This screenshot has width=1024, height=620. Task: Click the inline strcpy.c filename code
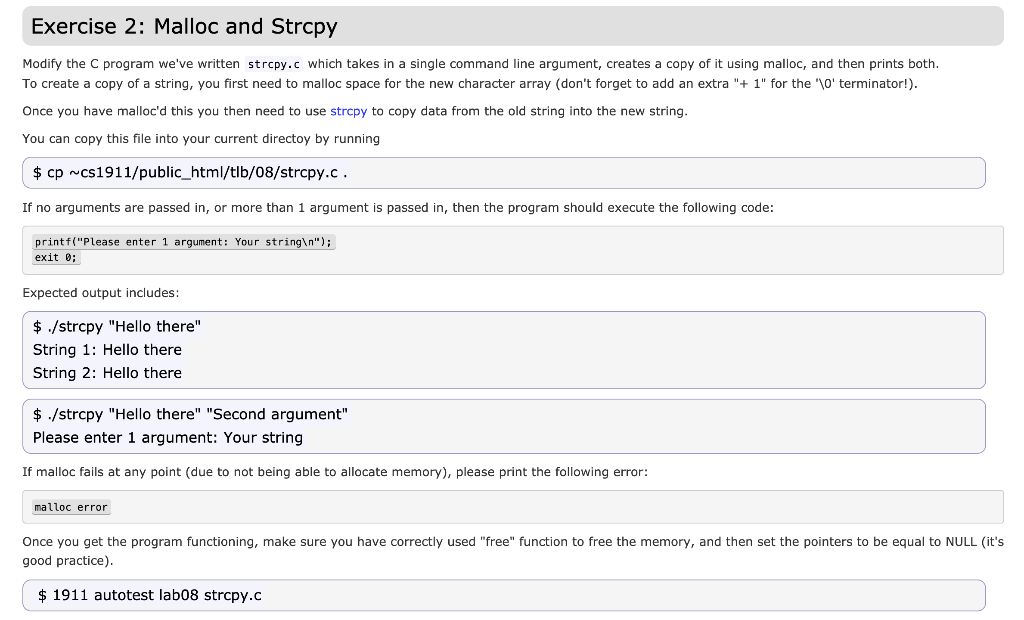click(x=274, y=64)
